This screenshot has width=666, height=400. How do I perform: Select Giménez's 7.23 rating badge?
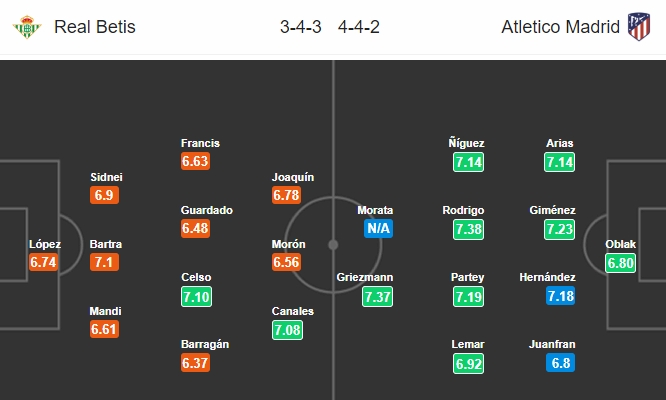[560, 229]
